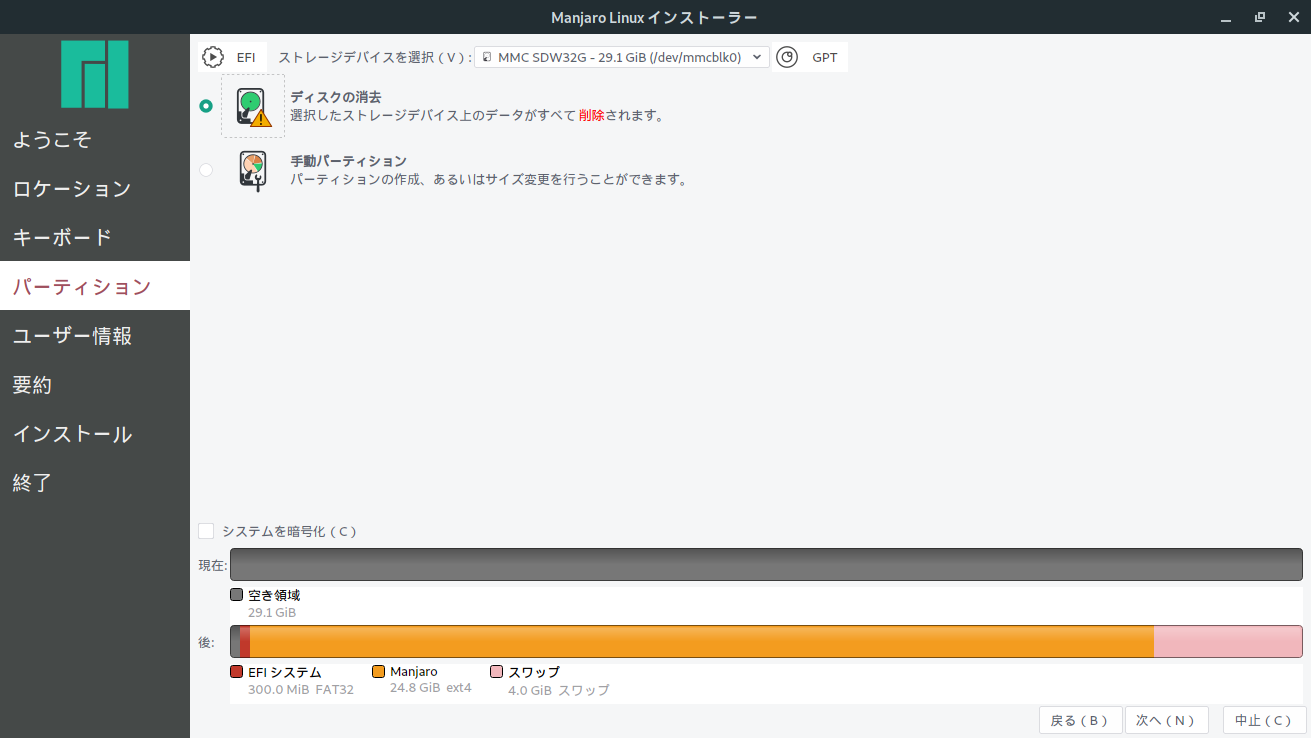Click the GPT partition table icon

[788, 57]
